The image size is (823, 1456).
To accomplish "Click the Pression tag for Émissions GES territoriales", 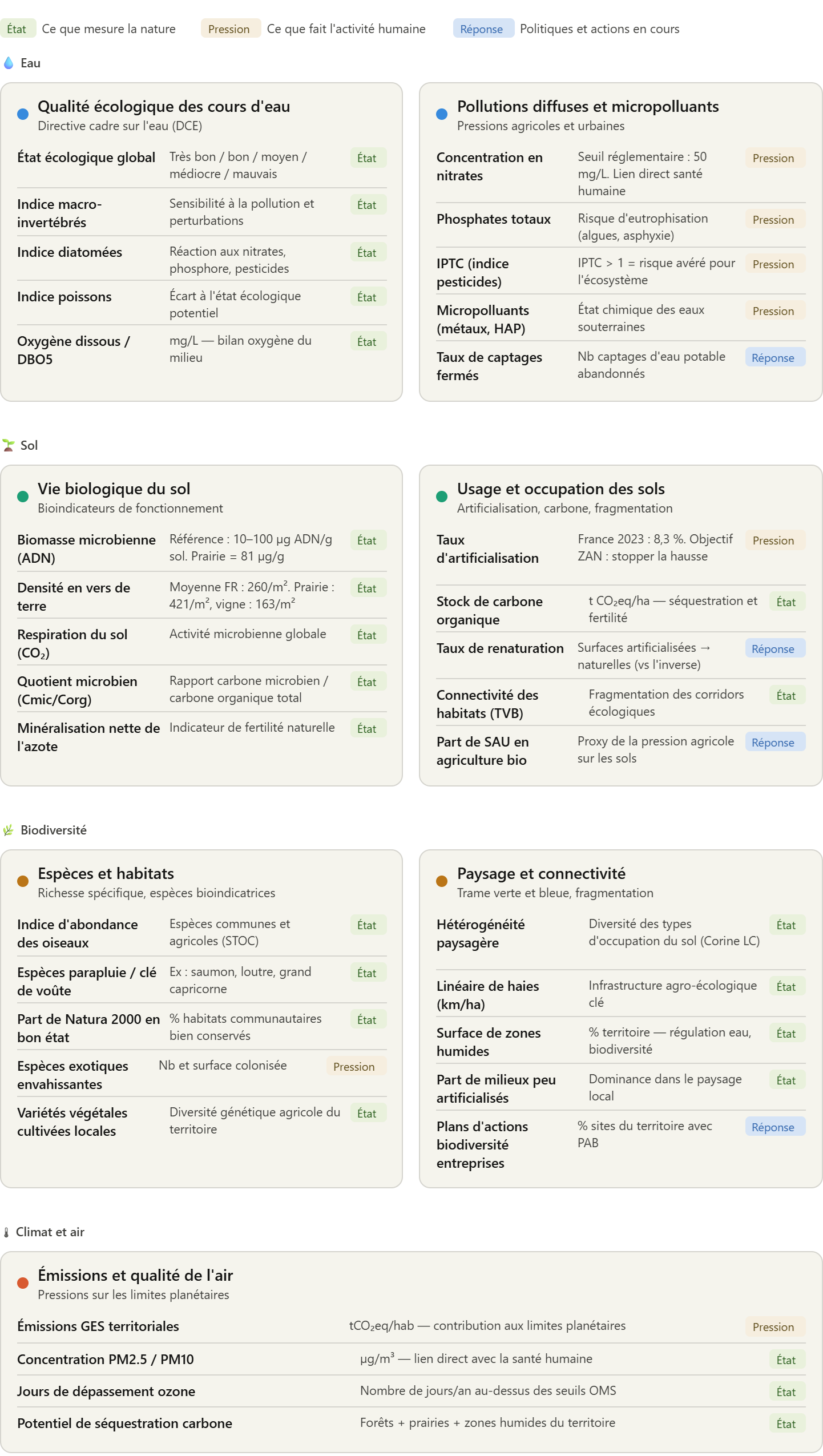I will click(773, 1327).
